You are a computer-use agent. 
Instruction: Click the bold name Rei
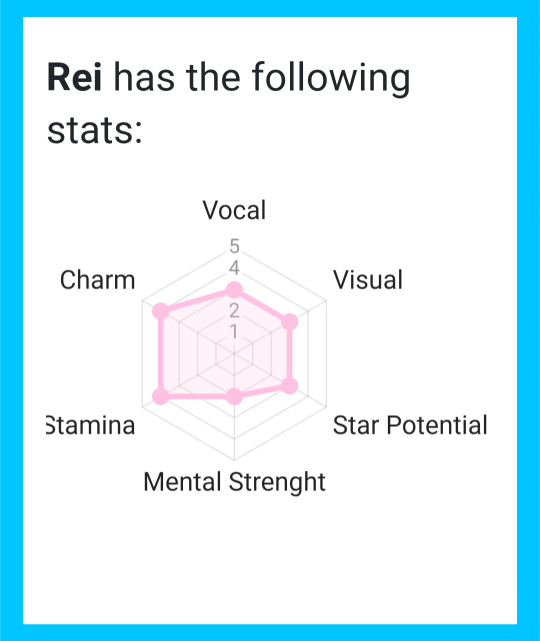(74, 77)
